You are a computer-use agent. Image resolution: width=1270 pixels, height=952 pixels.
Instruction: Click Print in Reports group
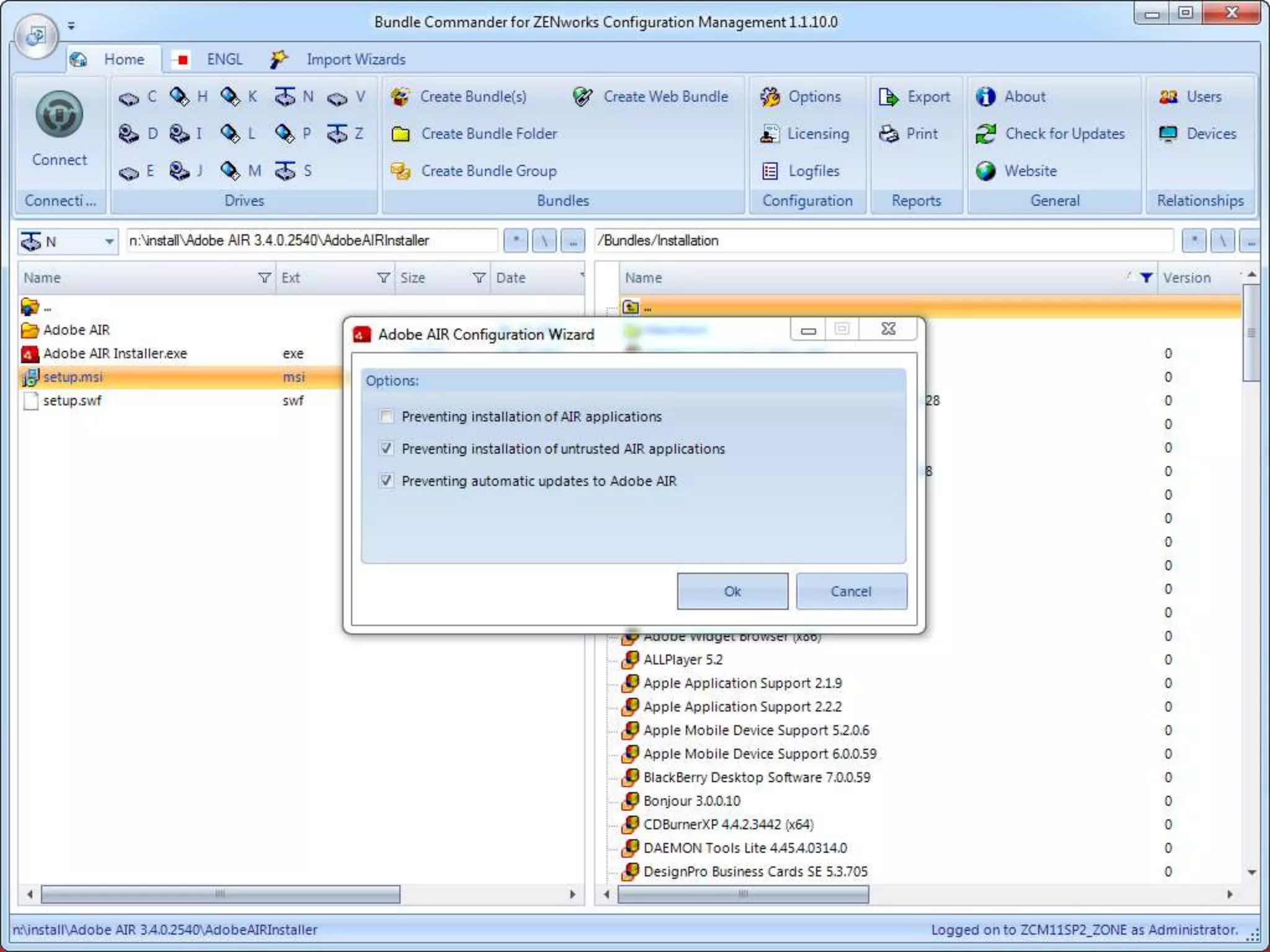(x=908, y=134)
